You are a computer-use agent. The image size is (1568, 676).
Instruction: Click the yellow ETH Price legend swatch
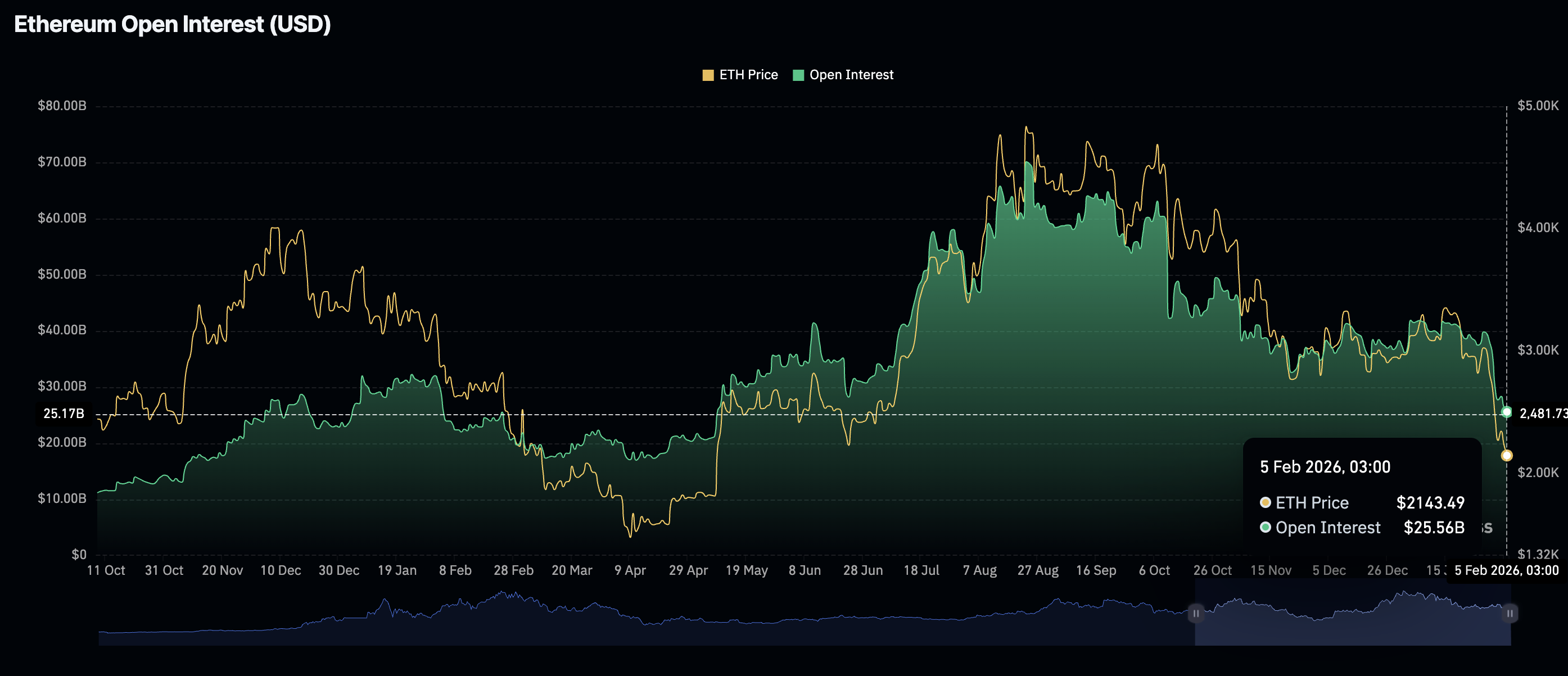click(x=707, y=75)
